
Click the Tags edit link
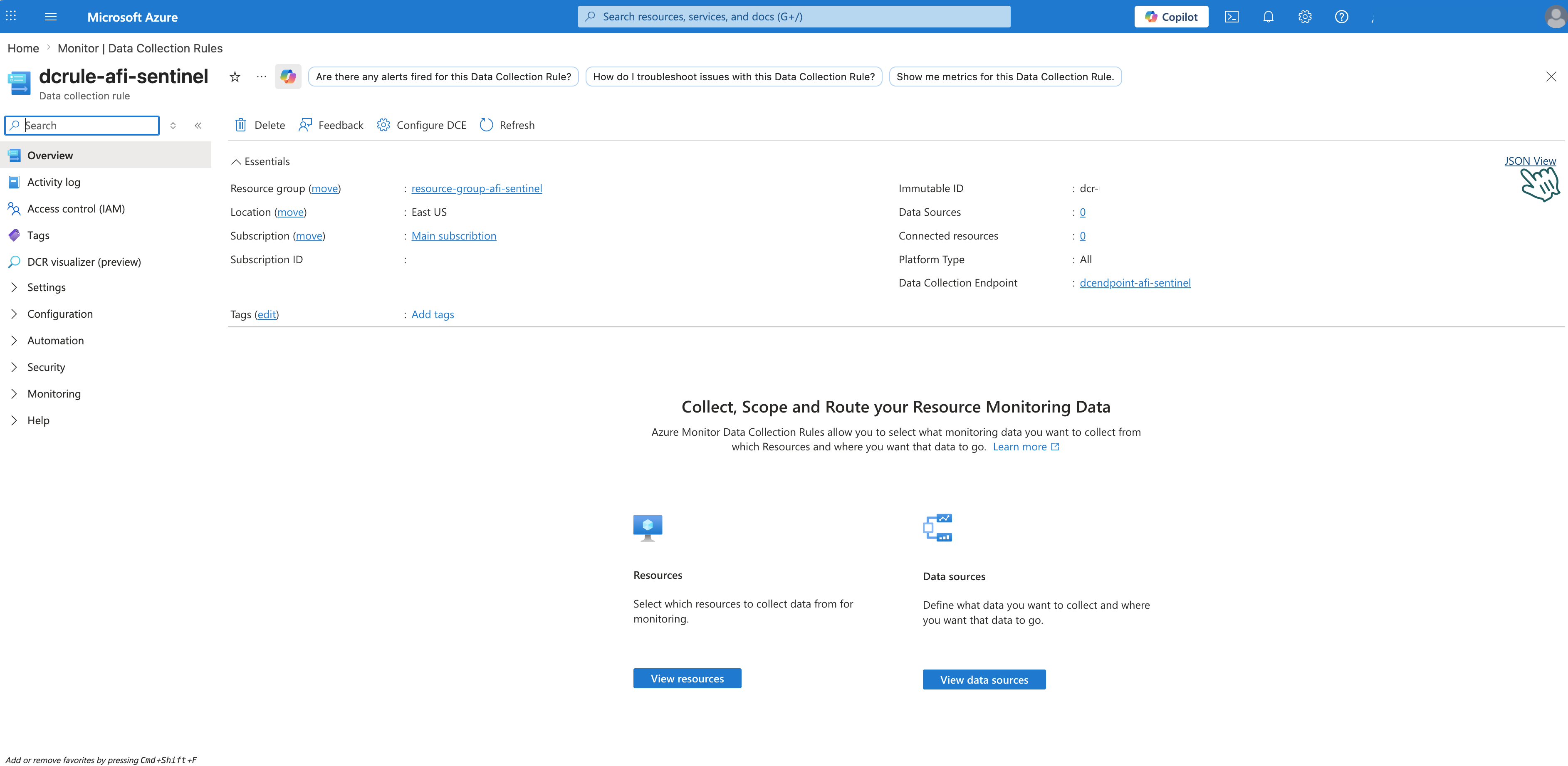pyautogui.click(x=267, y=314)
